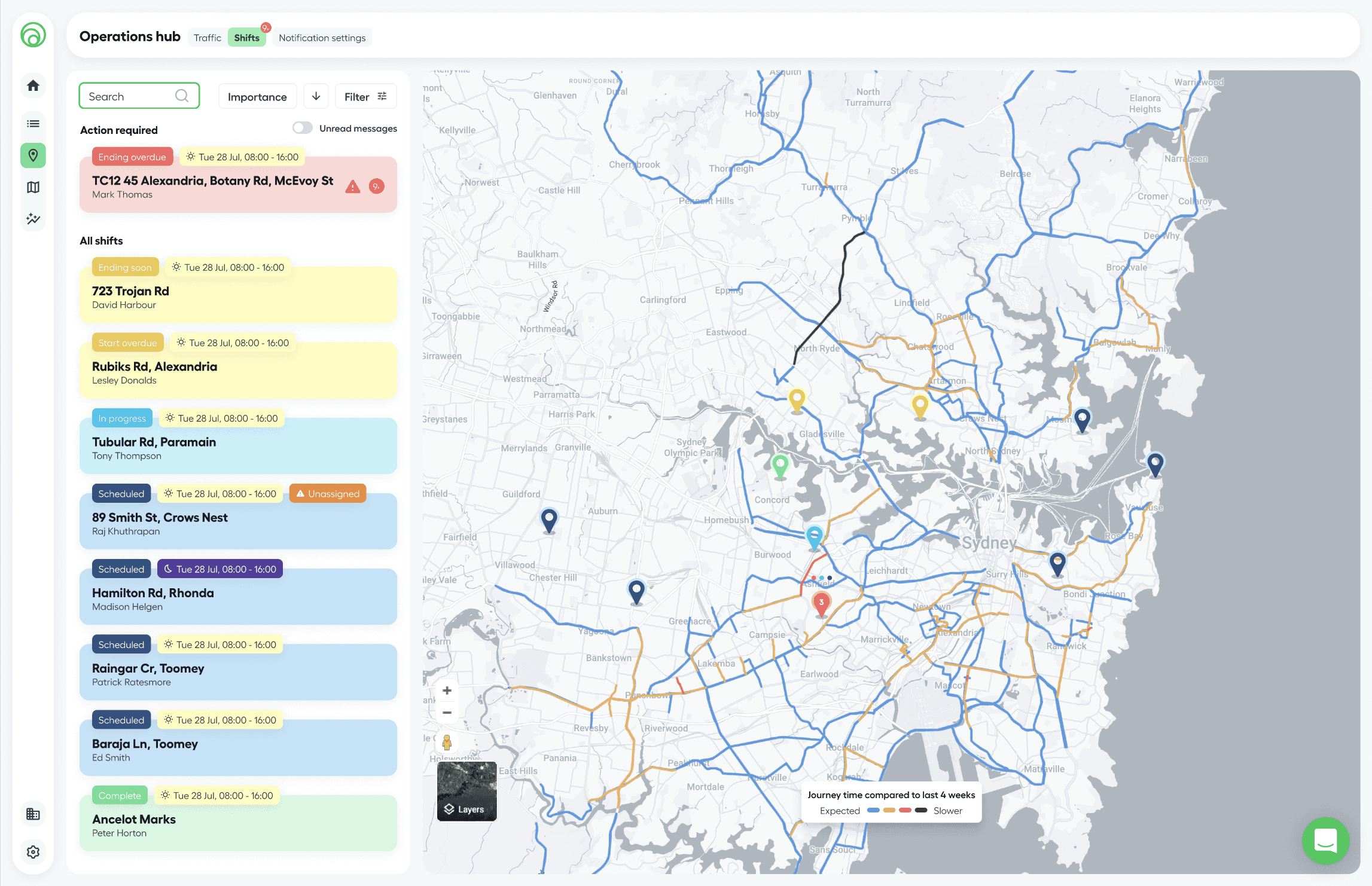Open the insights sparkle chart icon
1372x886 pixels.
point(33,219)
